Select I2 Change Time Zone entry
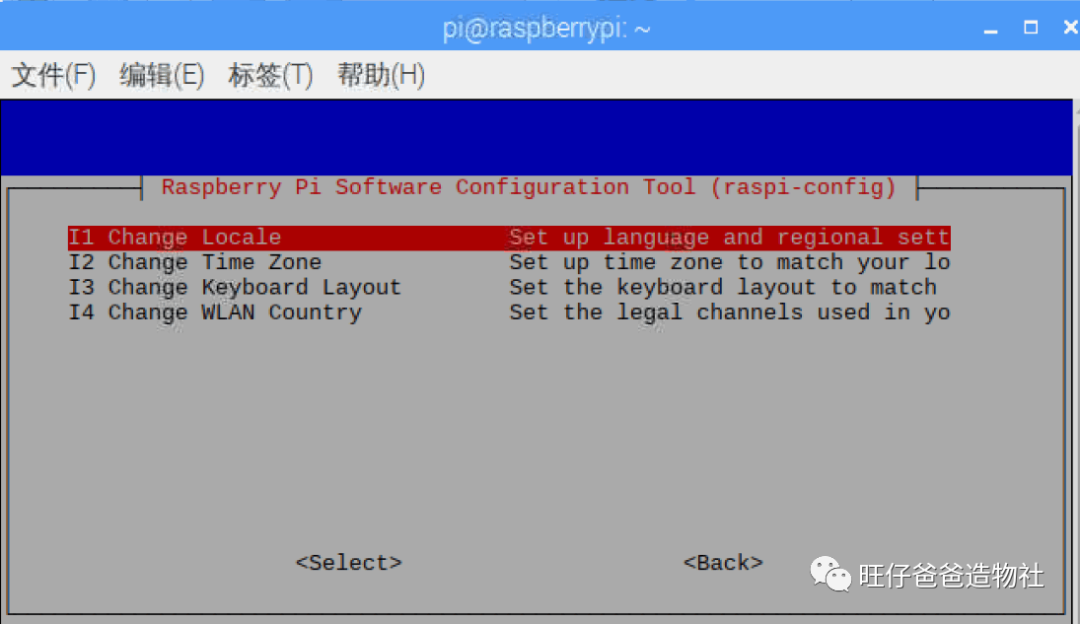The image size is (1080, 624). click(x=509, y=262)
